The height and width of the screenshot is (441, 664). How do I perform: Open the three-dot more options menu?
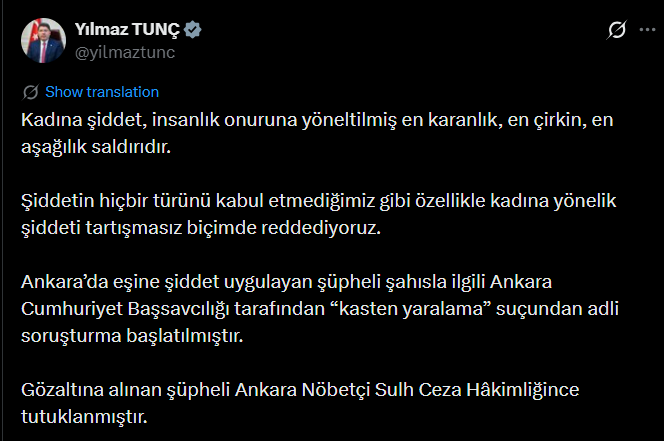(648, 31)
